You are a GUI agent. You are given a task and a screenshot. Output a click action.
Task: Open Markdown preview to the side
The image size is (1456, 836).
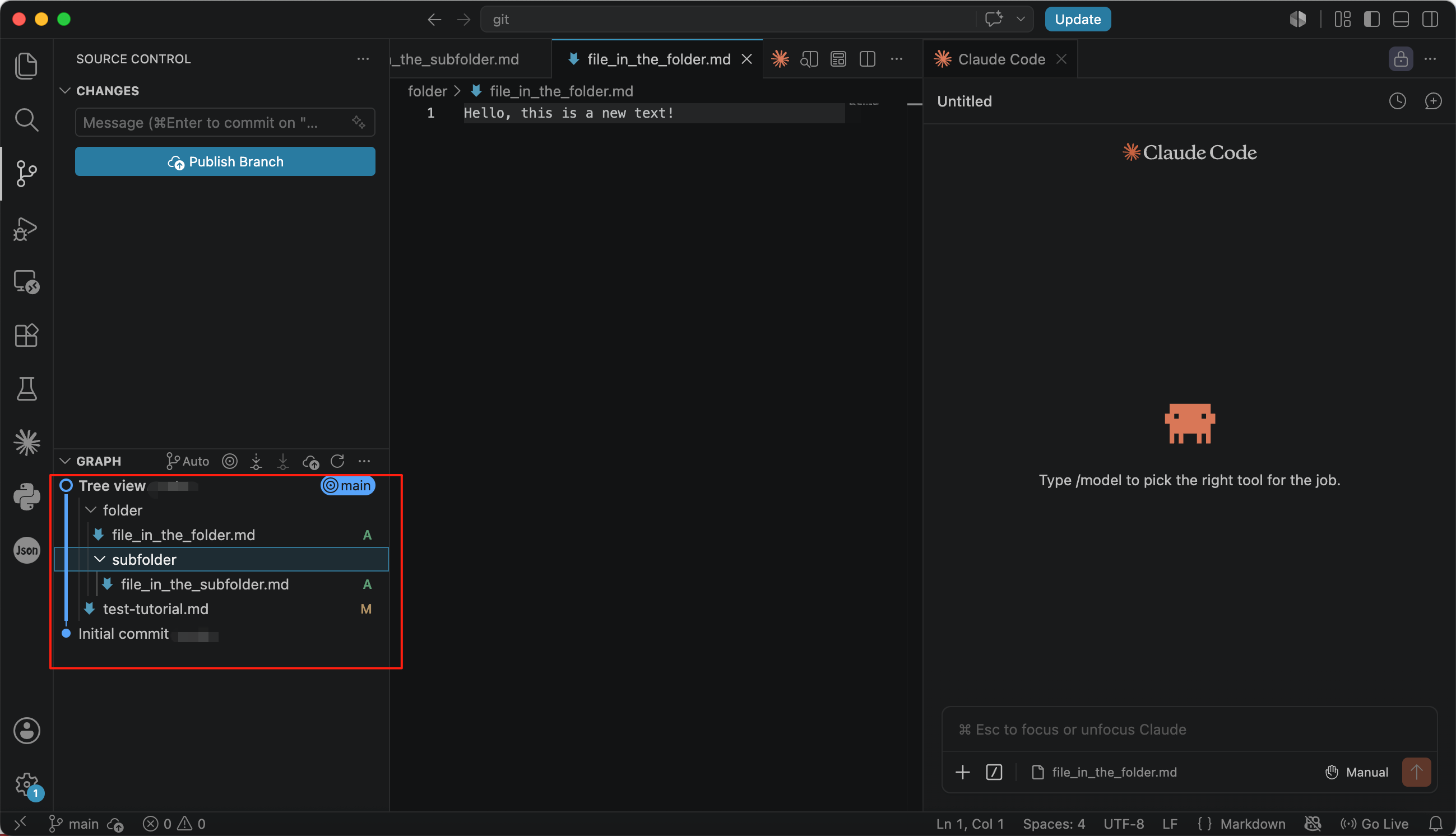[x=809, y=59]
